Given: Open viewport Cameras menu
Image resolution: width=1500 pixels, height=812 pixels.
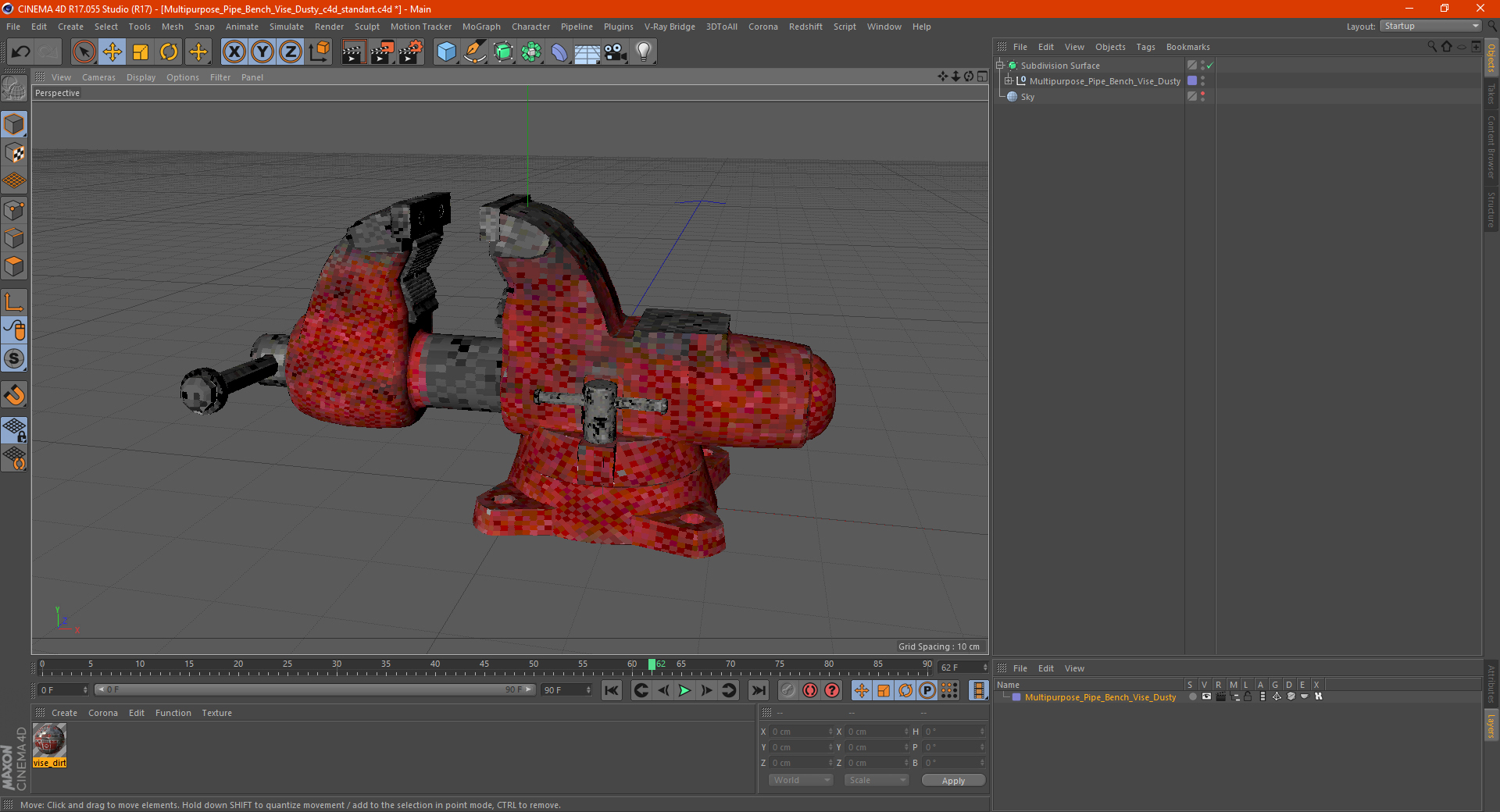Looking at the screenshot, I should (x=98, y=77).
